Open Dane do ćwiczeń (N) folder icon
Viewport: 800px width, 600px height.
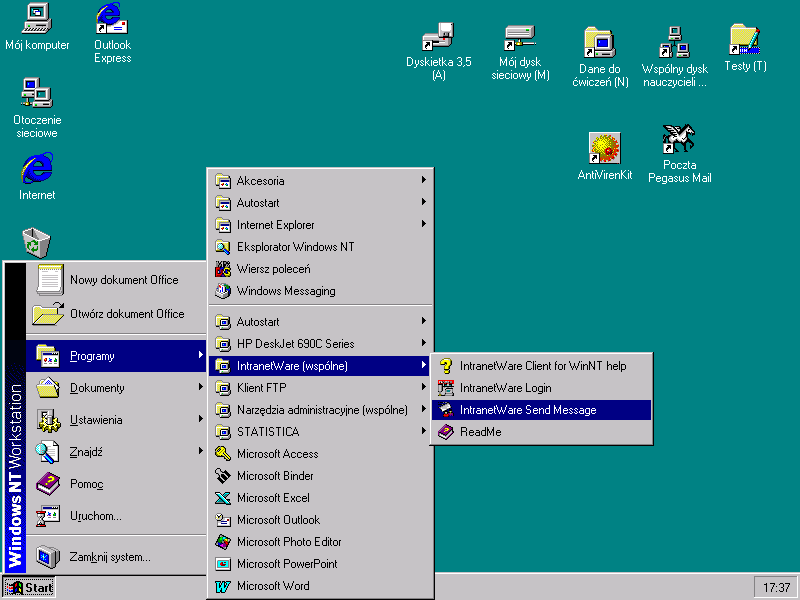(x=600, y=43)
